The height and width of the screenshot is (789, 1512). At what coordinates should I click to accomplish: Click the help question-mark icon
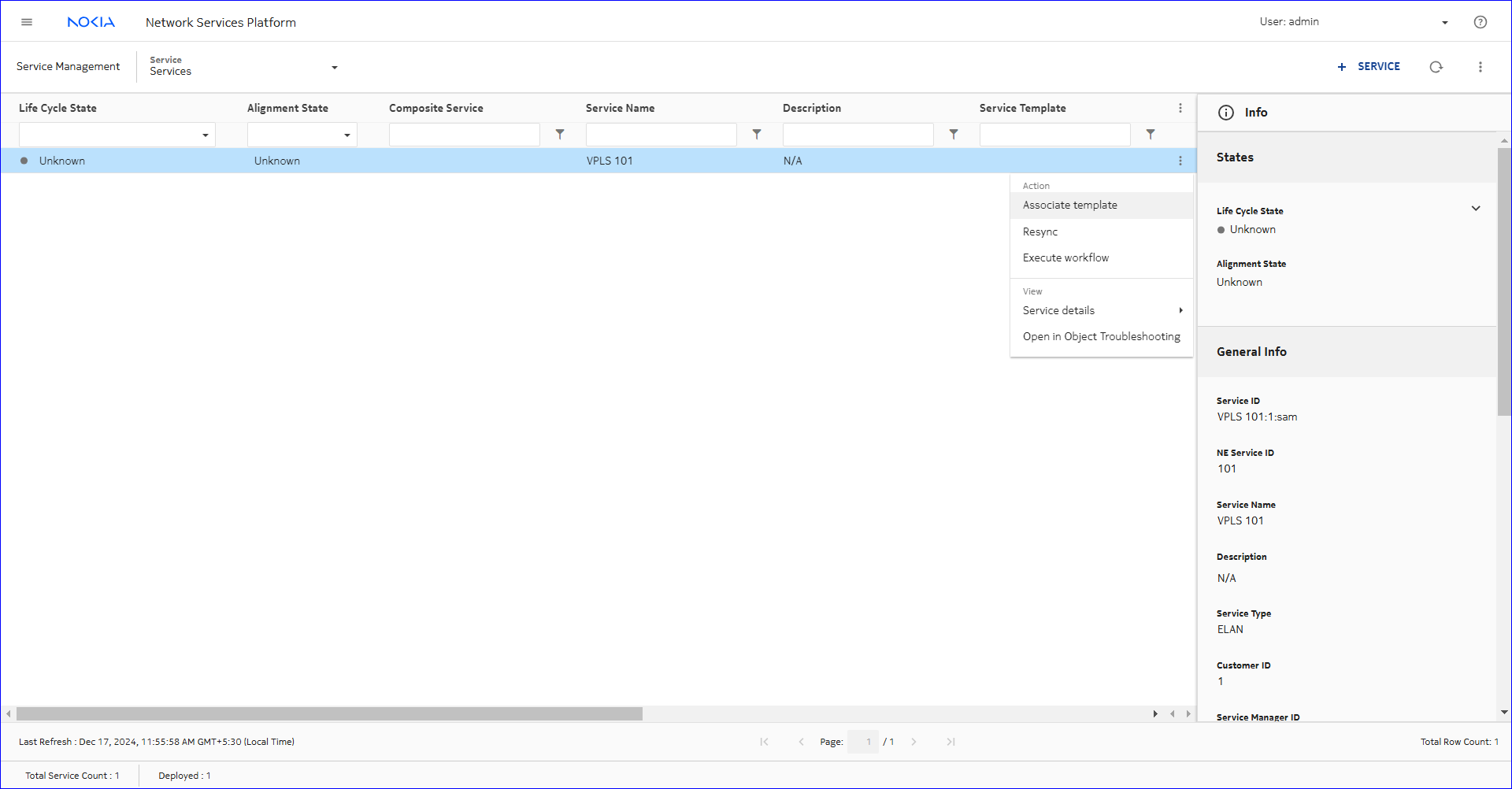point(1480,21)
